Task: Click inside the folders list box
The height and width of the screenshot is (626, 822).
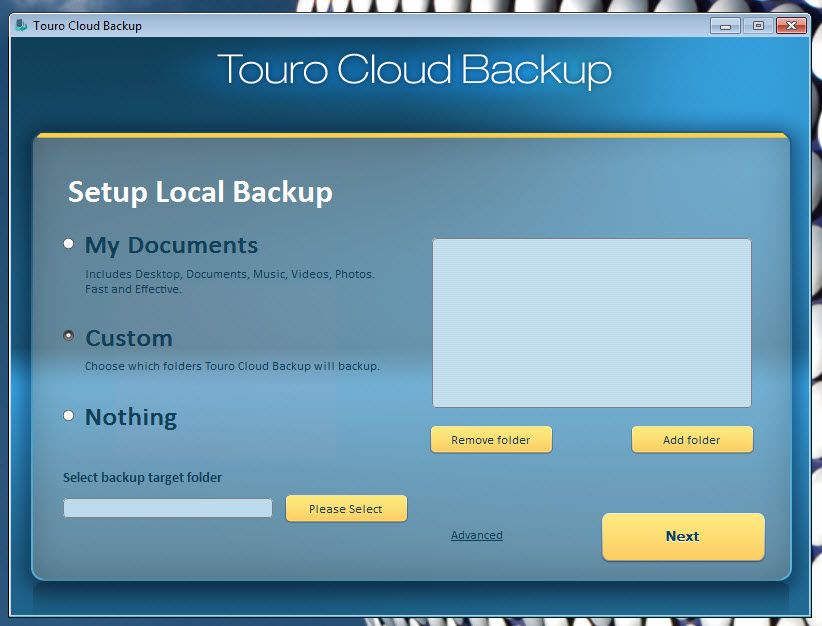Action: pyautogui.click(x=591, y=322)
